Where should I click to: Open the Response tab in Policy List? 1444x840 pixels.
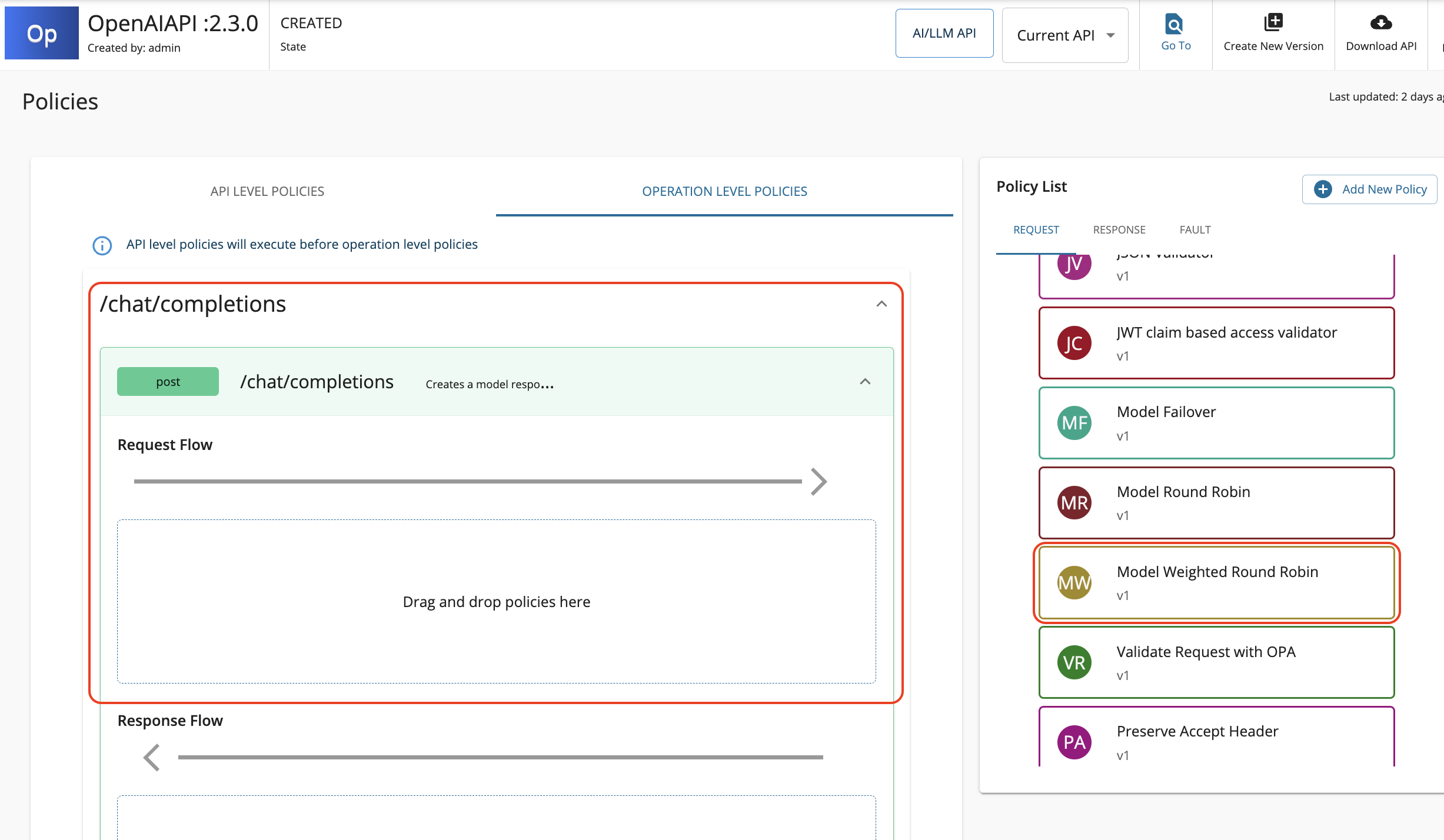tap(1119, 230)
